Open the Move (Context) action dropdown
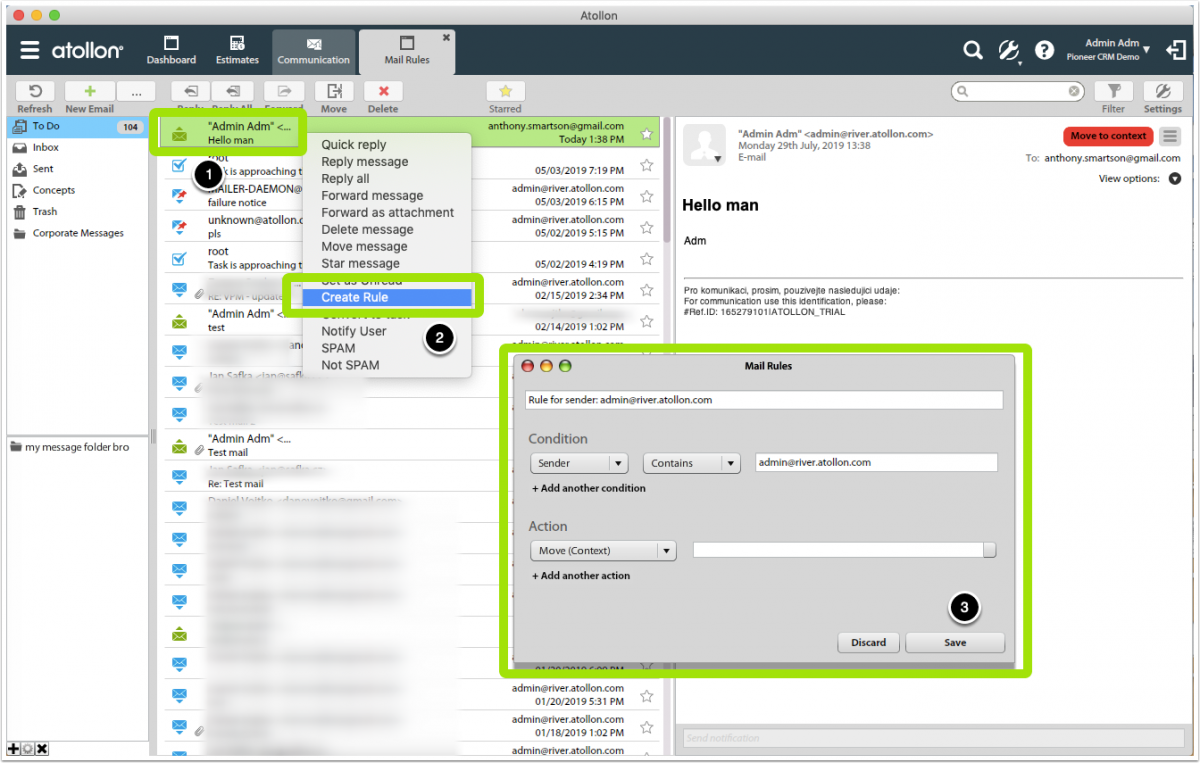The width and height of the screenshot is (1200, 763). pos(603,551)
